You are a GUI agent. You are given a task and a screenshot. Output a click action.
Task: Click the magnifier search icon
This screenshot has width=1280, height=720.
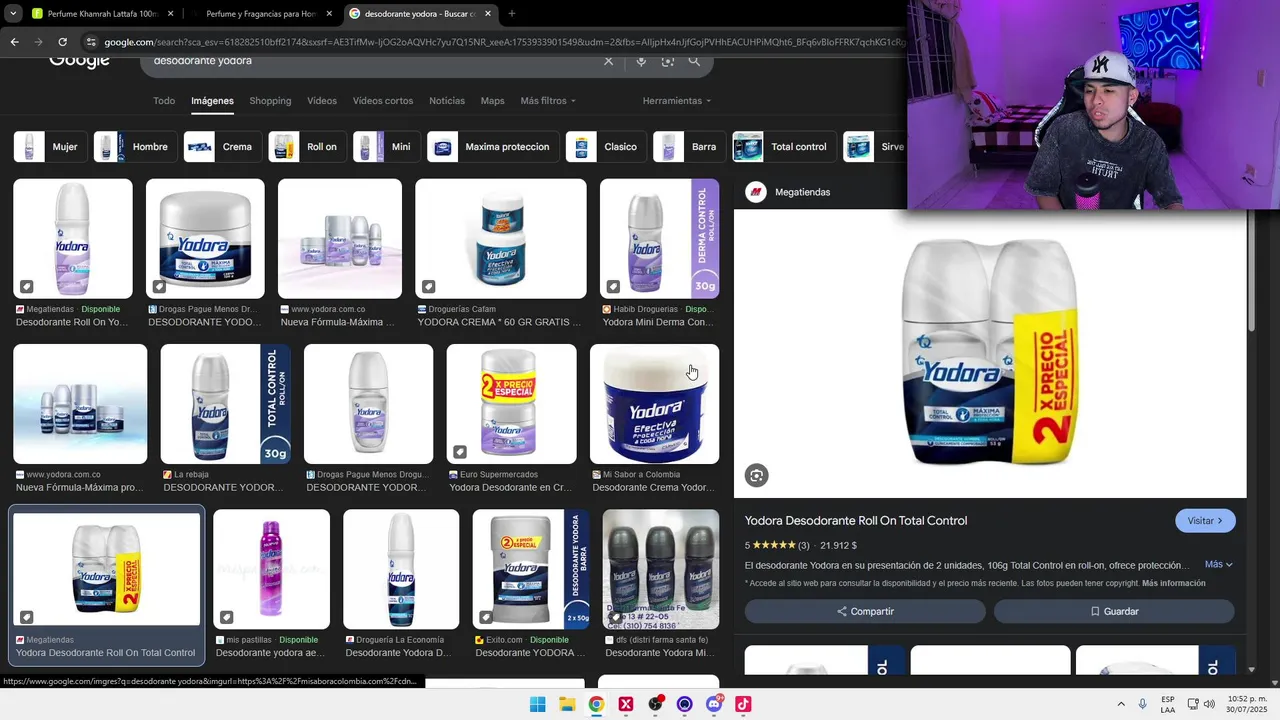pyautogui.click(x=694, y=61)
